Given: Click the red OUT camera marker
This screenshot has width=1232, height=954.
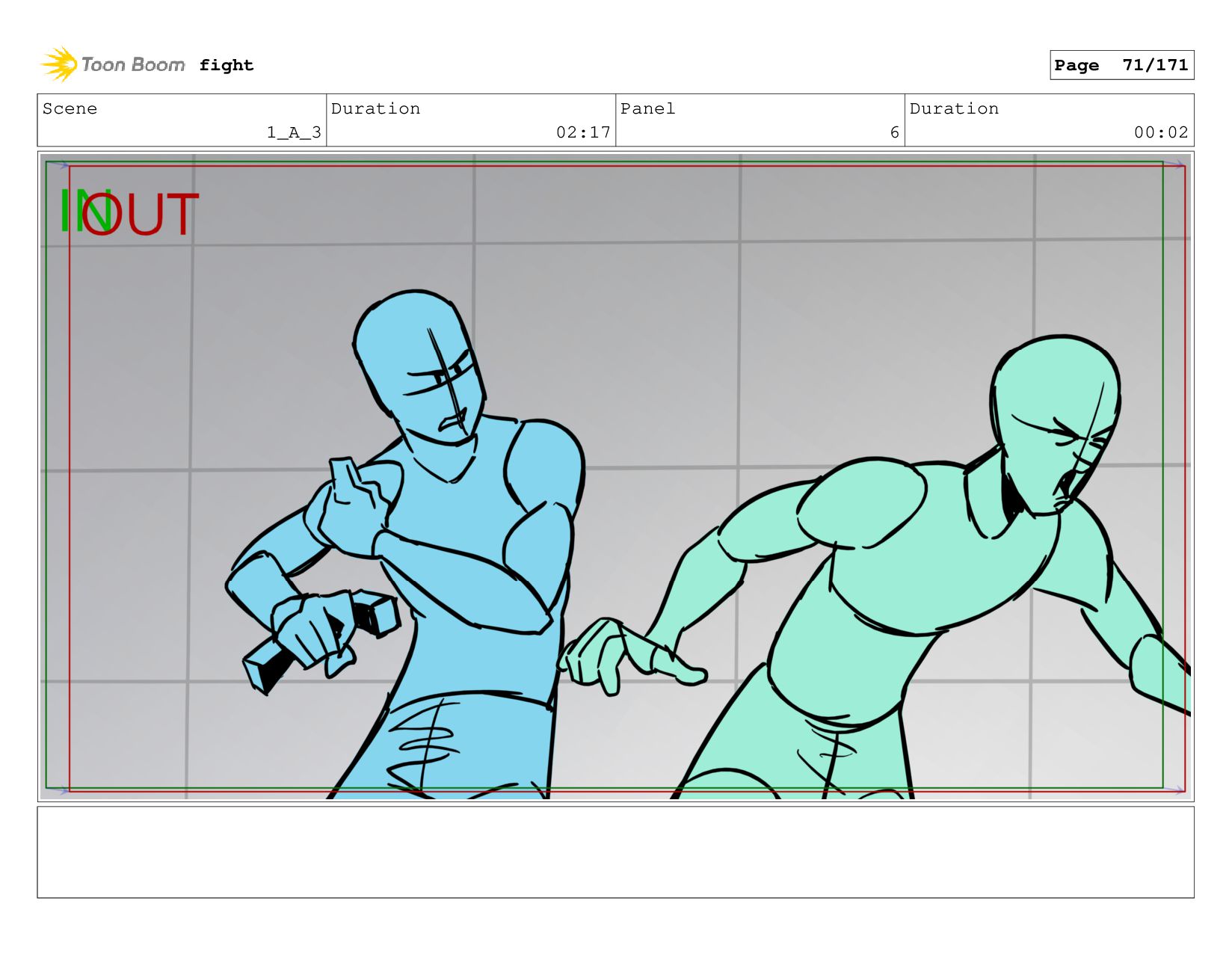Looking at the screenshot, I should pyautogui.click(x=141, y=215).
